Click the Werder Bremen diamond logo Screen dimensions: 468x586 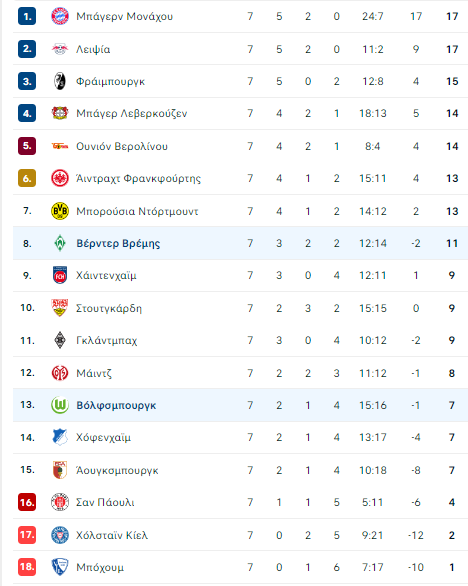click(x=60, y=243)
